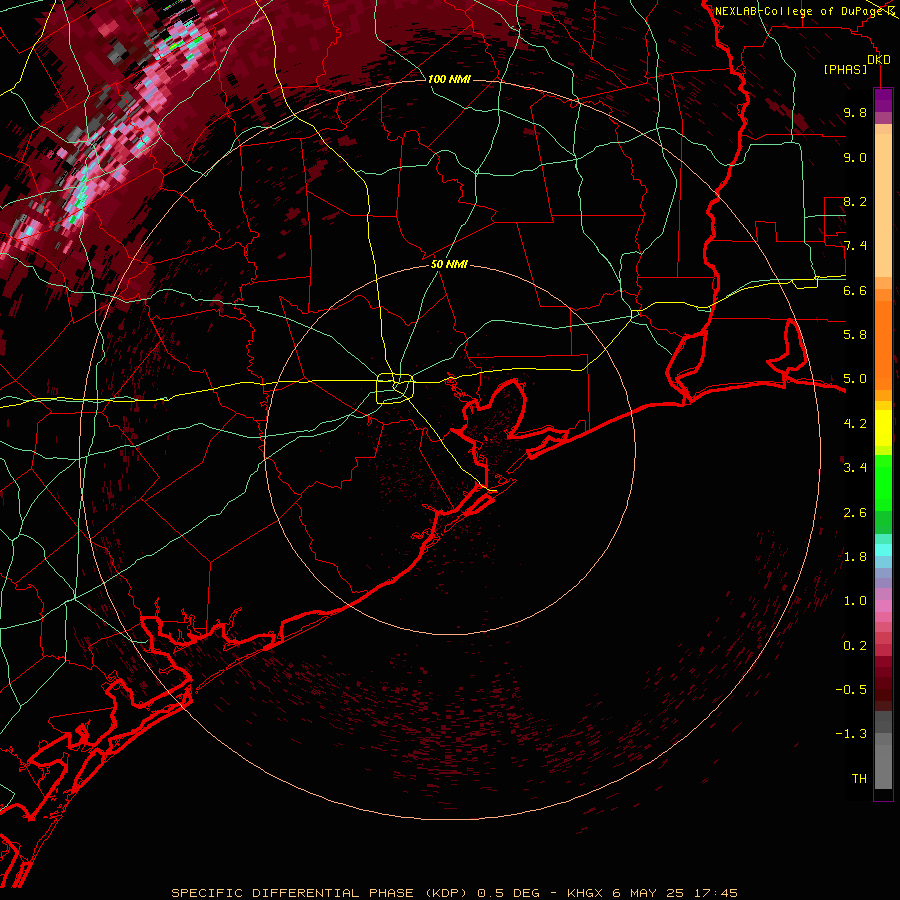The image size is (900, 900).
Task: Click the yellow band of the color bar
Action: 883,428
